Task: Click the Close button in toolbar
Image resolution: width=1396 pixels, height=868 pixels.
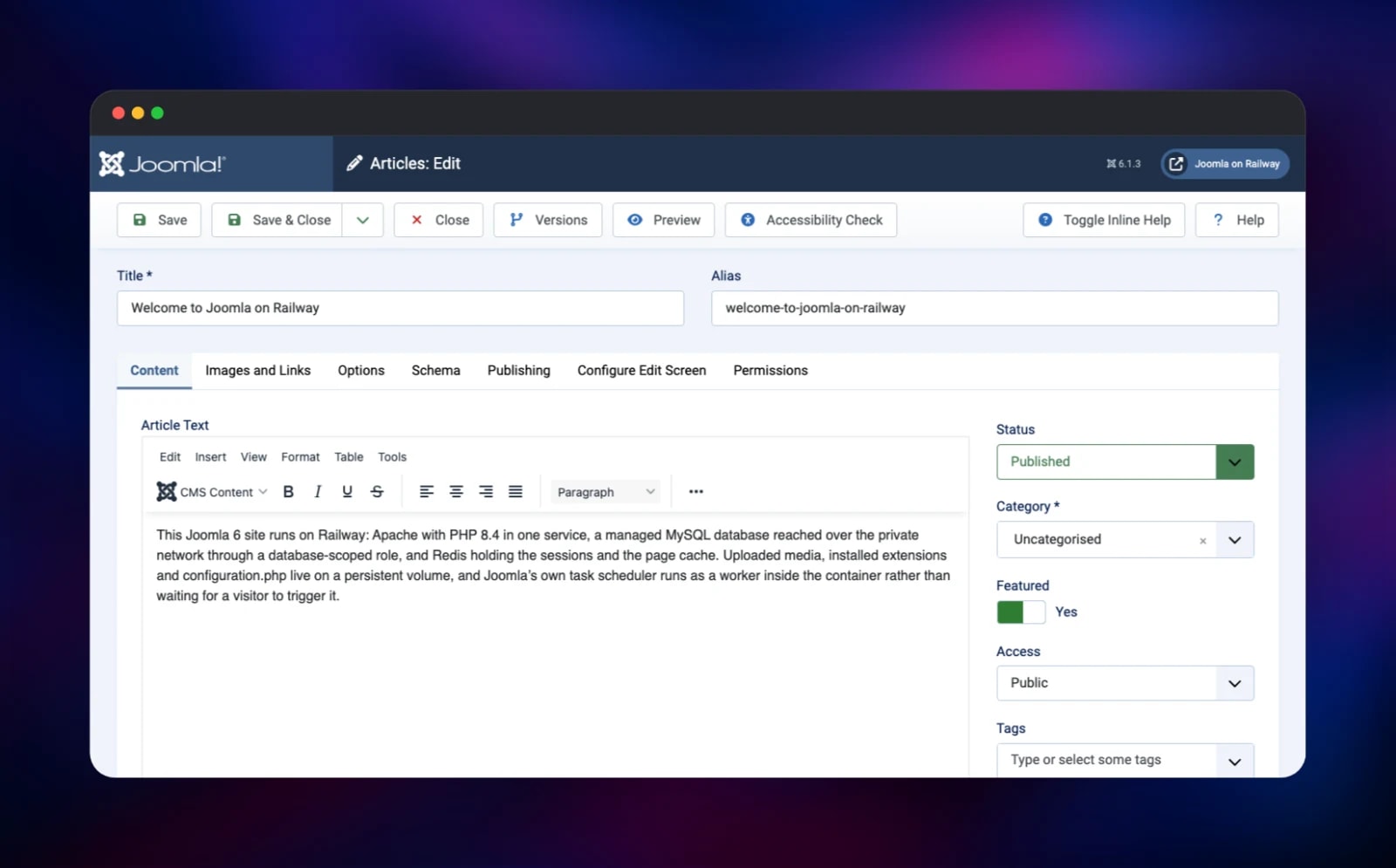Action: coord(439,220)
